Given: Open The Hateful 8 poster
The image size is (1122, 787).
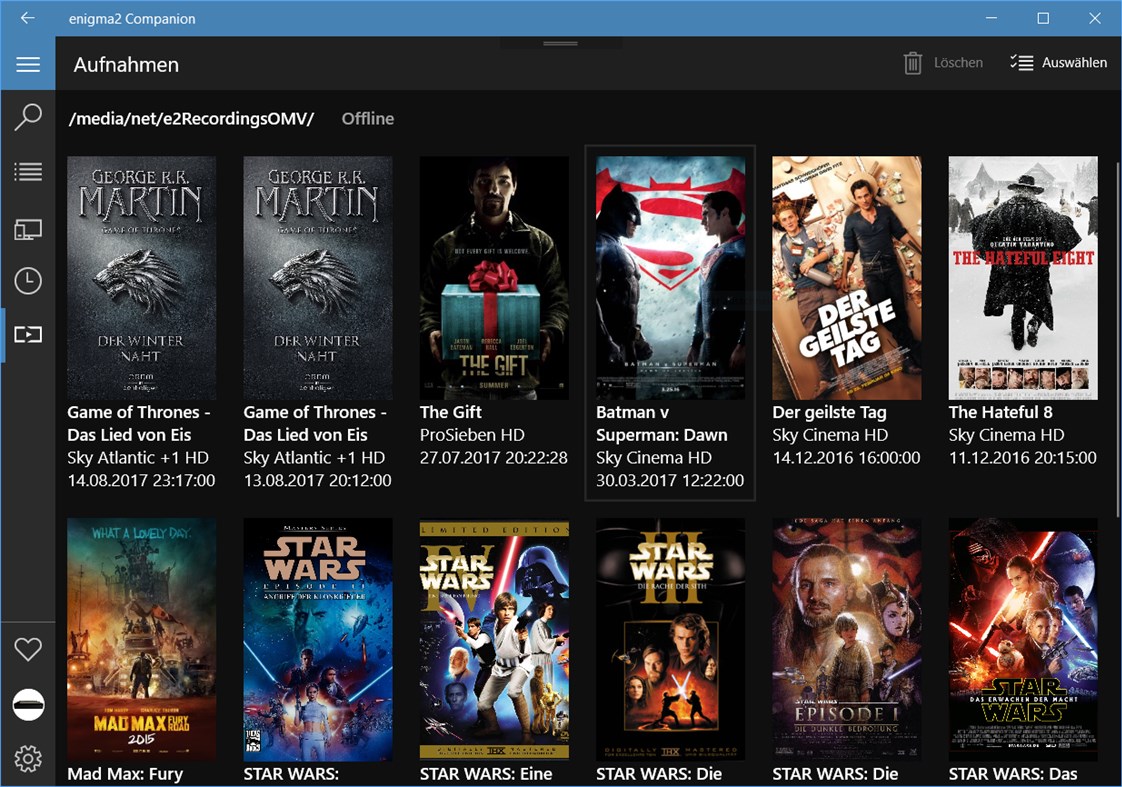Looking at the screenshot, I should pyautogui.click(x=1023, y=278).
